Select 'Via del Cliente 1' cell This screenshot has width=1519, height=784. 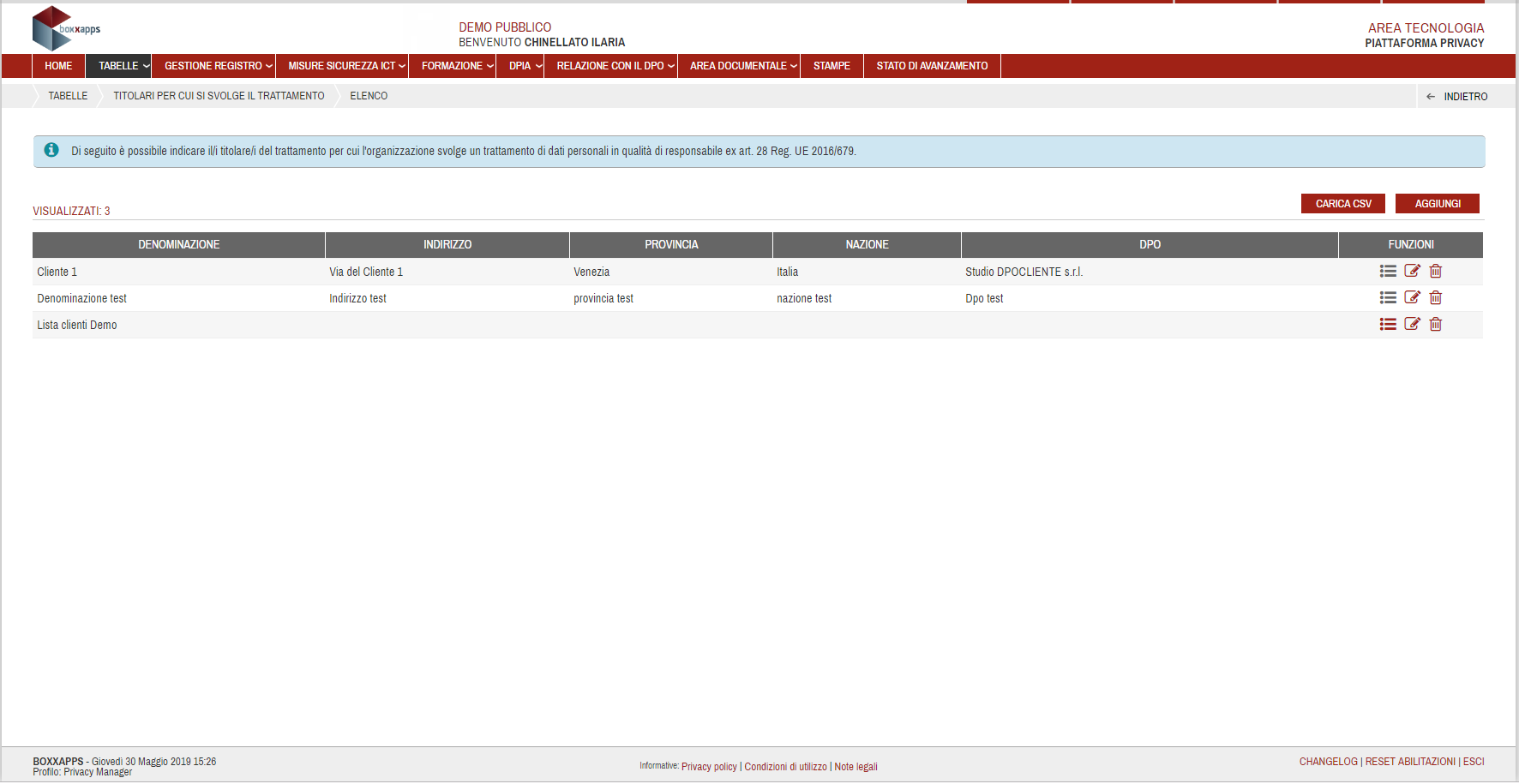click(x=447, y=272)
